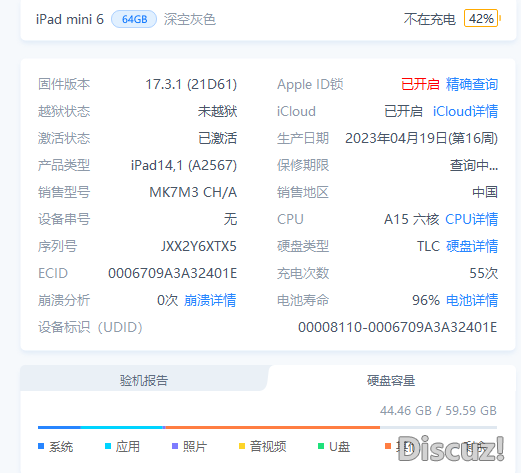
Task: Click the charge count 55次
Action: [x=483, y=273]
